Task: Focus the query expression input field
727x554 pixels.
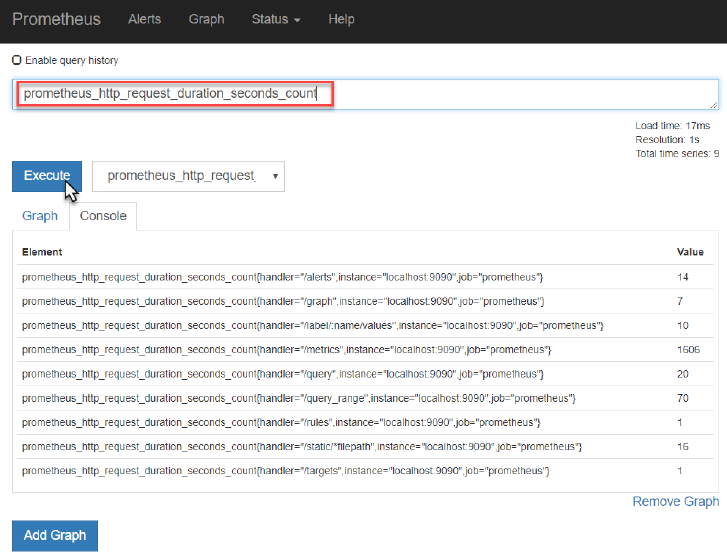Action: [x=365, y=94]
